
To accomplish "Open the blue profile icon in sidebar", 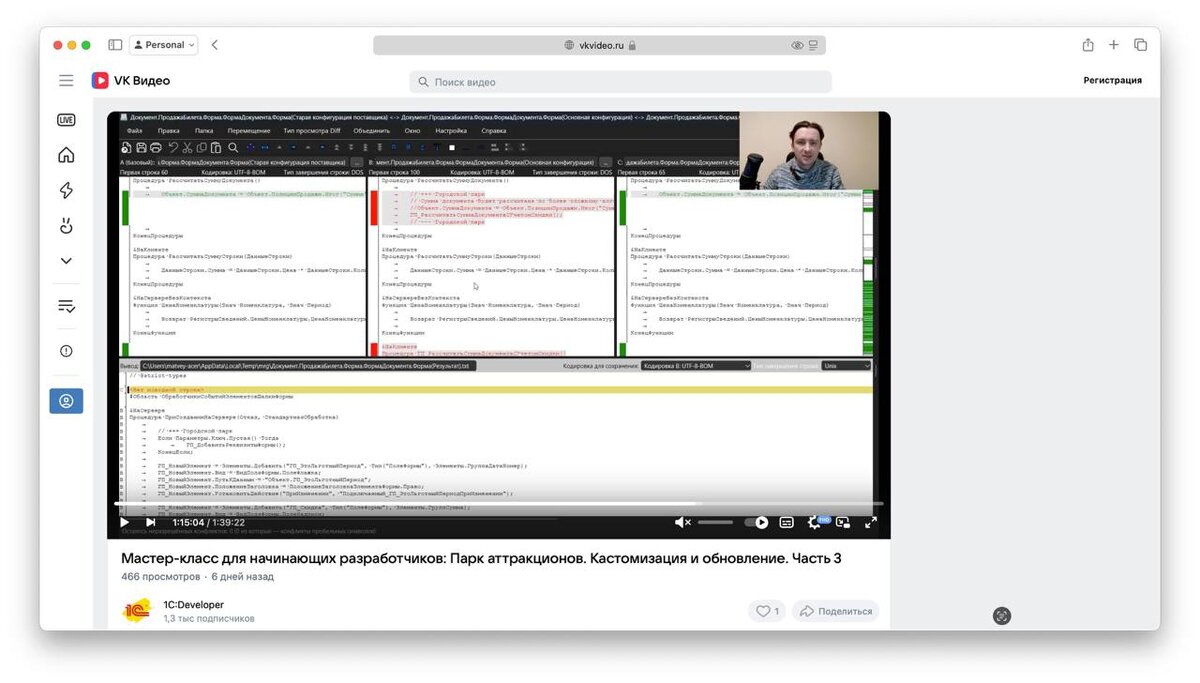I will coord(66,401).
